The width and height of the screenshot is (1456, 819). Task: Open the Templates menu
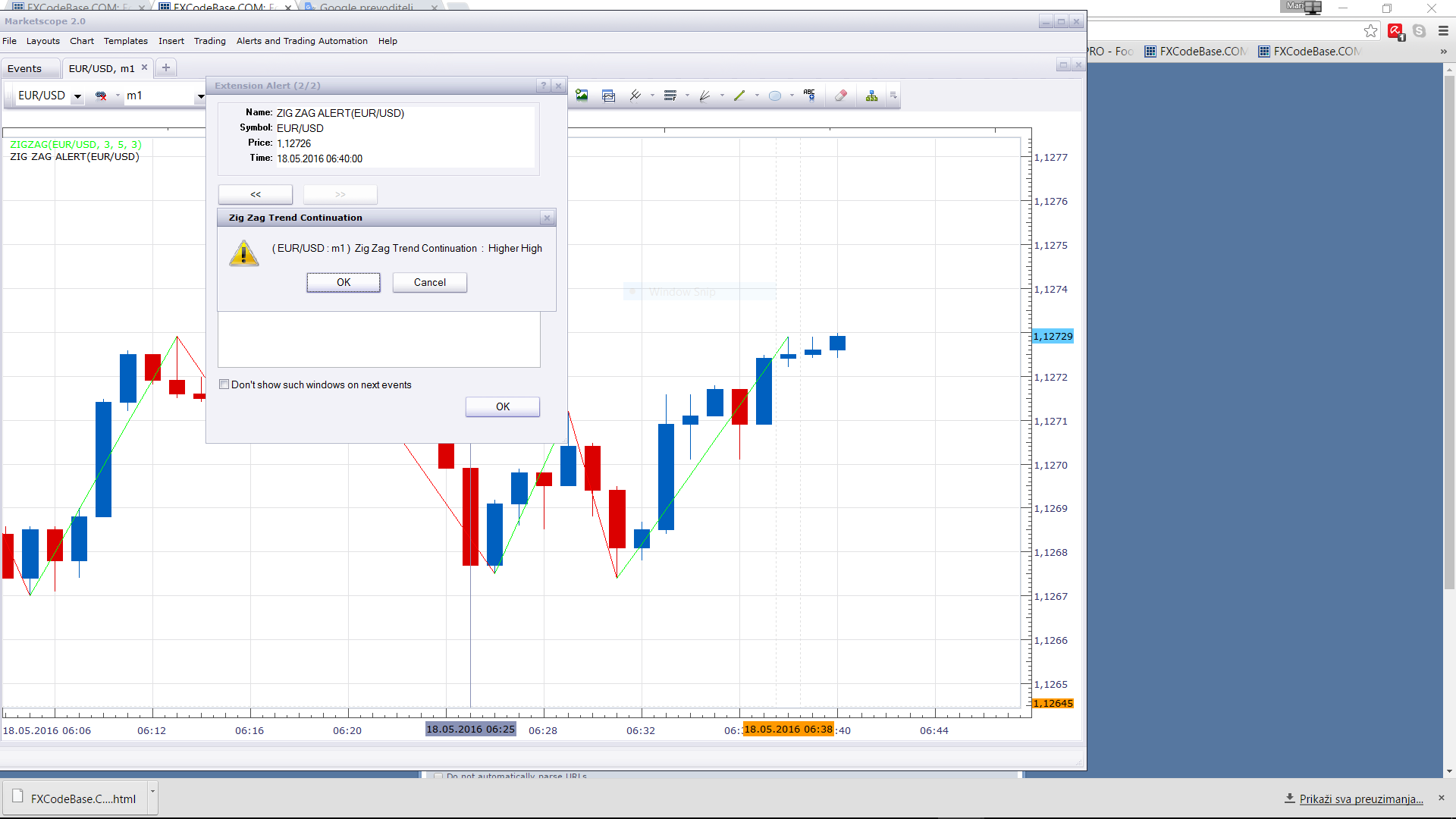pyautogui.click(x=126, y=41)
